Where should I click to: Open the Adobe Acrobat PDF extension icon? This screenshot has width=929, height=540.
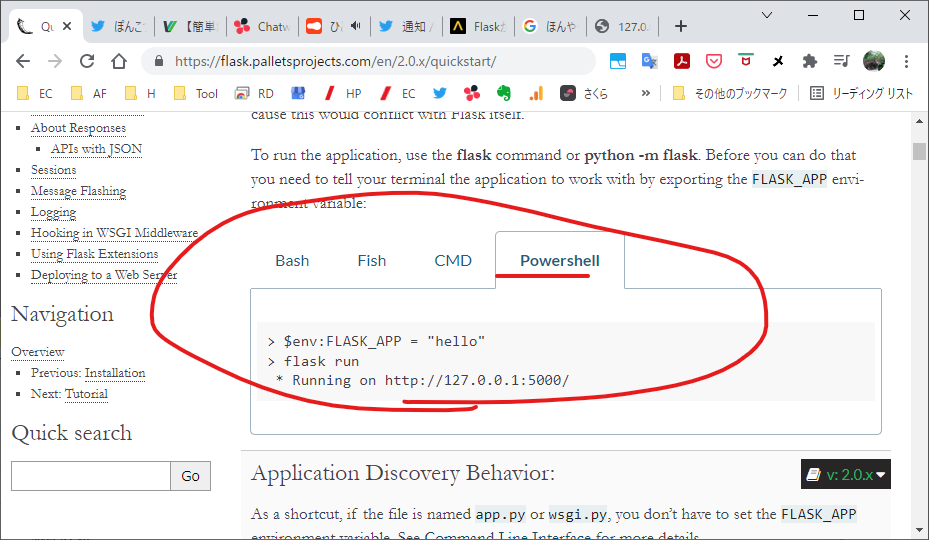[x=682, y=61]
